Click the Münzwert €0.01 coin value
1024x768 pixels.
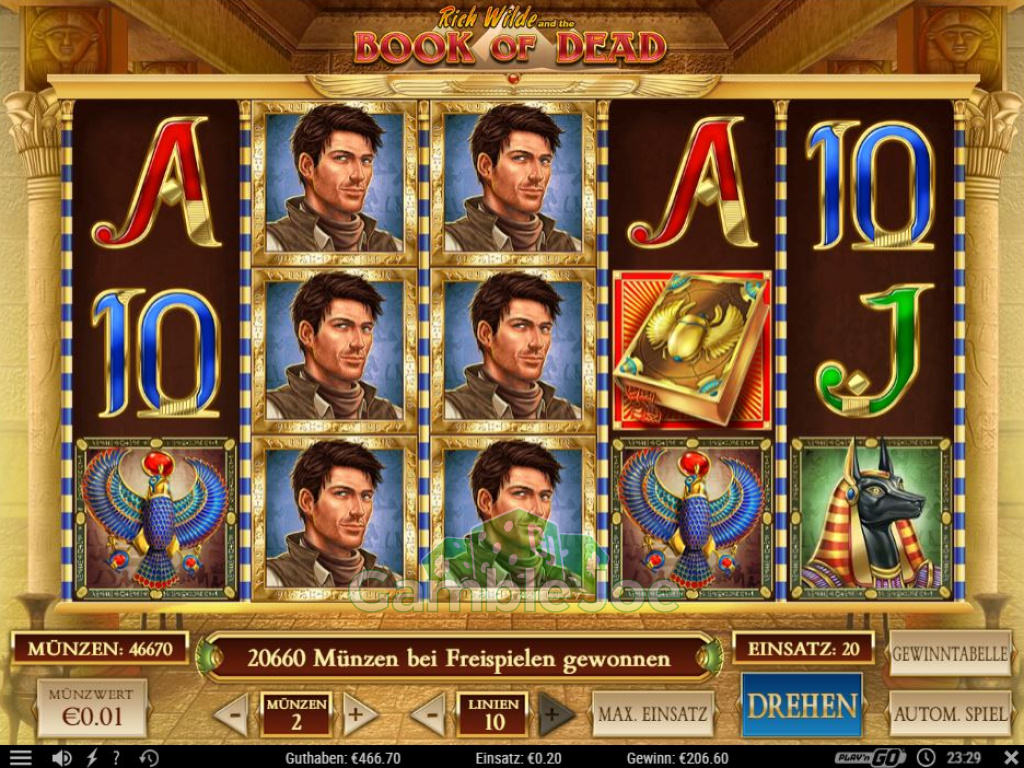(x=92, y=709)
